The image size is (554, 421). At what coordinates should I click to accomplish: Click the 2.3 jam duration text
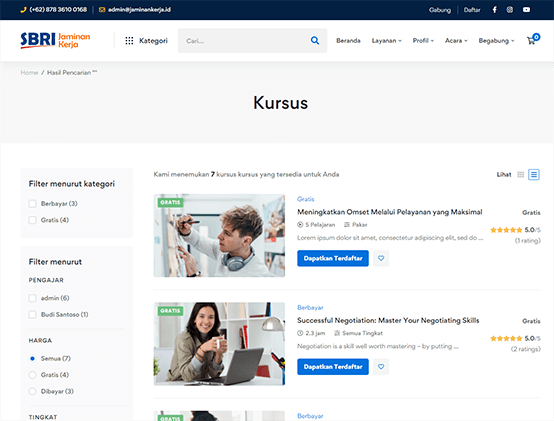tap(315, 333)
